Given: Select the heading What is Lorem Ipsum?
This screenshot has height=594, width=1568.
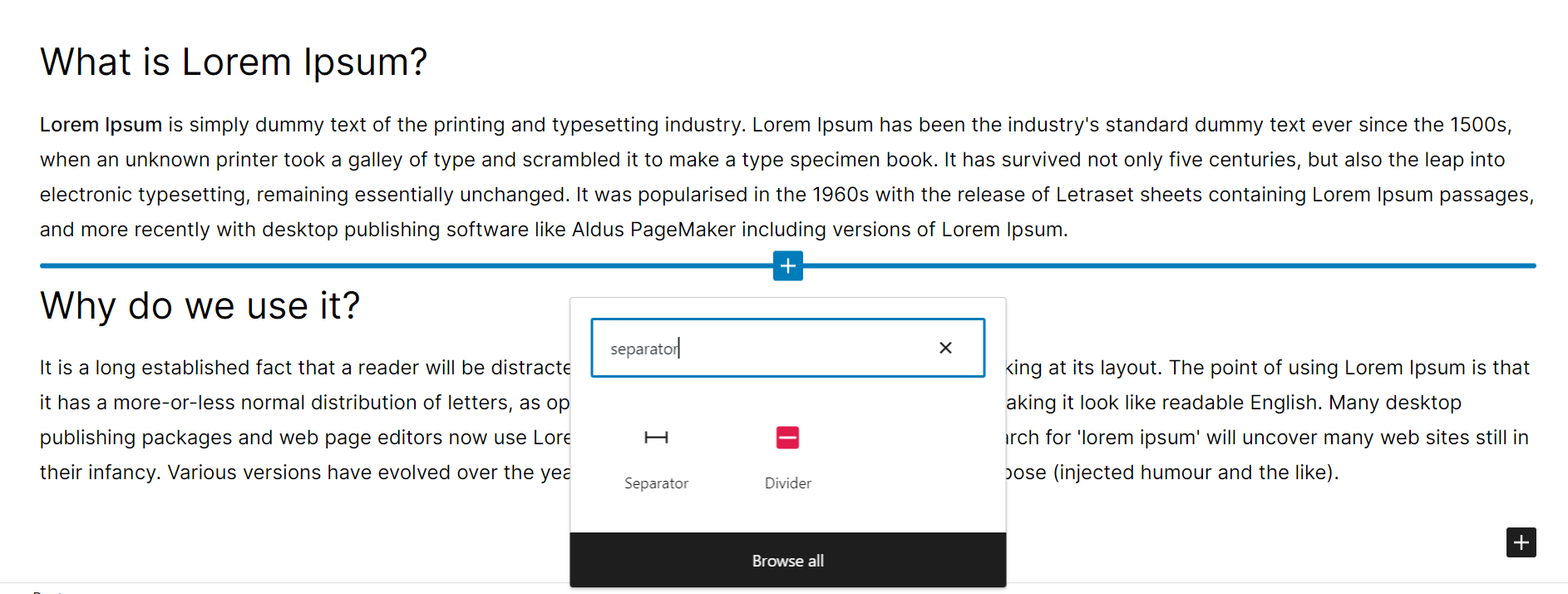Looking at the screenshot, I should [234, 61].
